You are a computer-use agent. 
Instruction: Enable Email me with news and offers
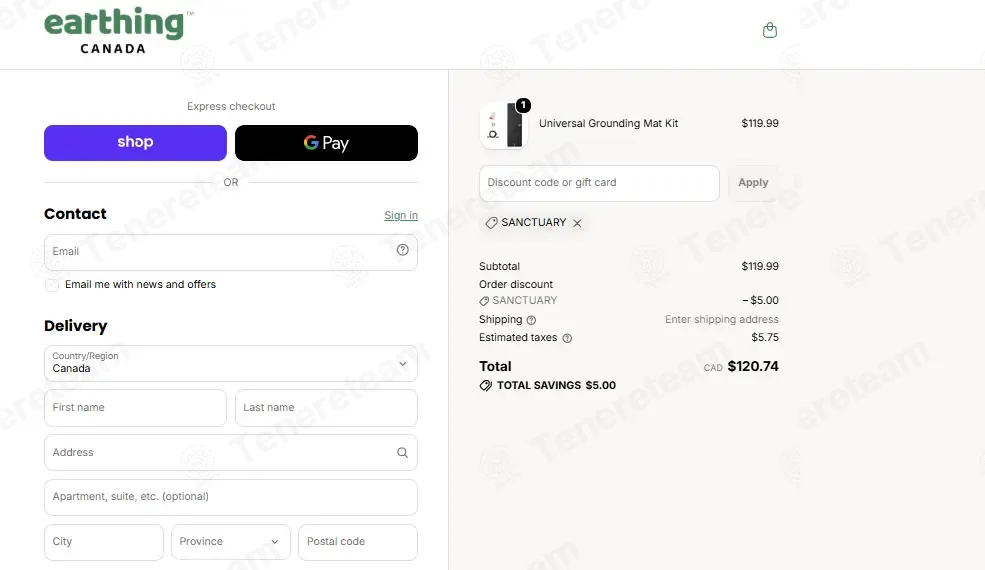(52, 285)
